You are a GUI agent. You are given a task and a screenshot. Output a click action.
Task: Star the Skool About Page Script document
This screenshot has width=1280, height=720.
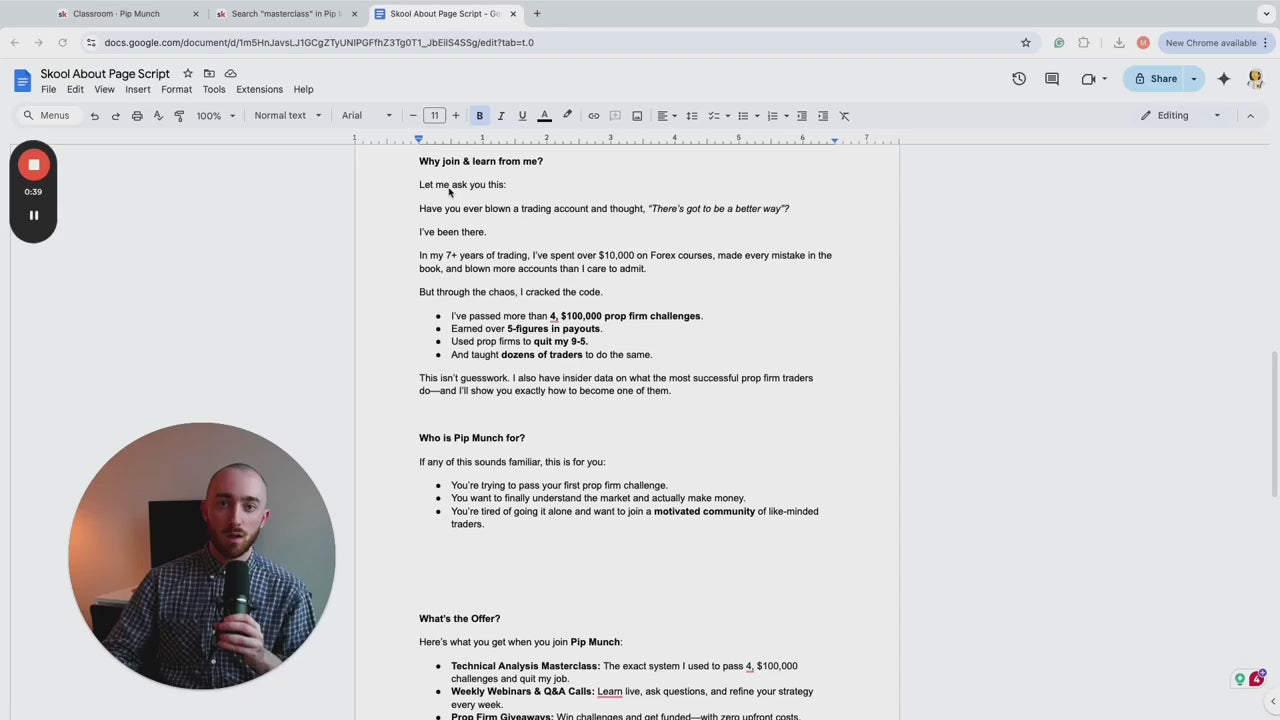pyautogui.click(x=188, y=74)
